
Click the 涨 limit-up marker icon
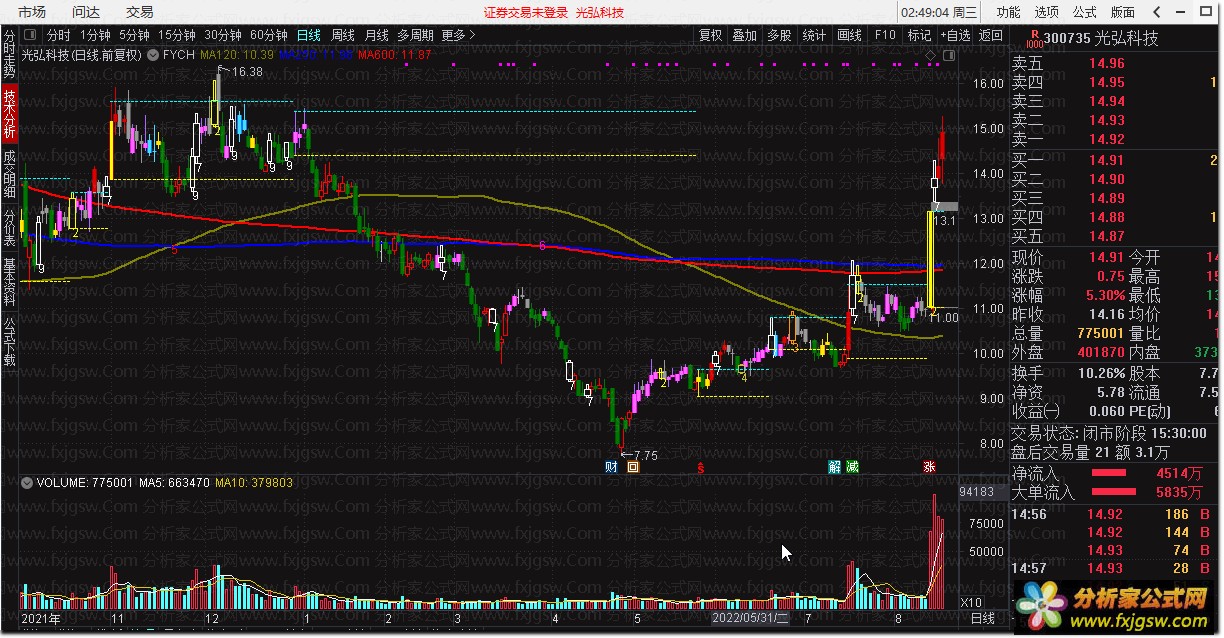[x=930, y=466]
